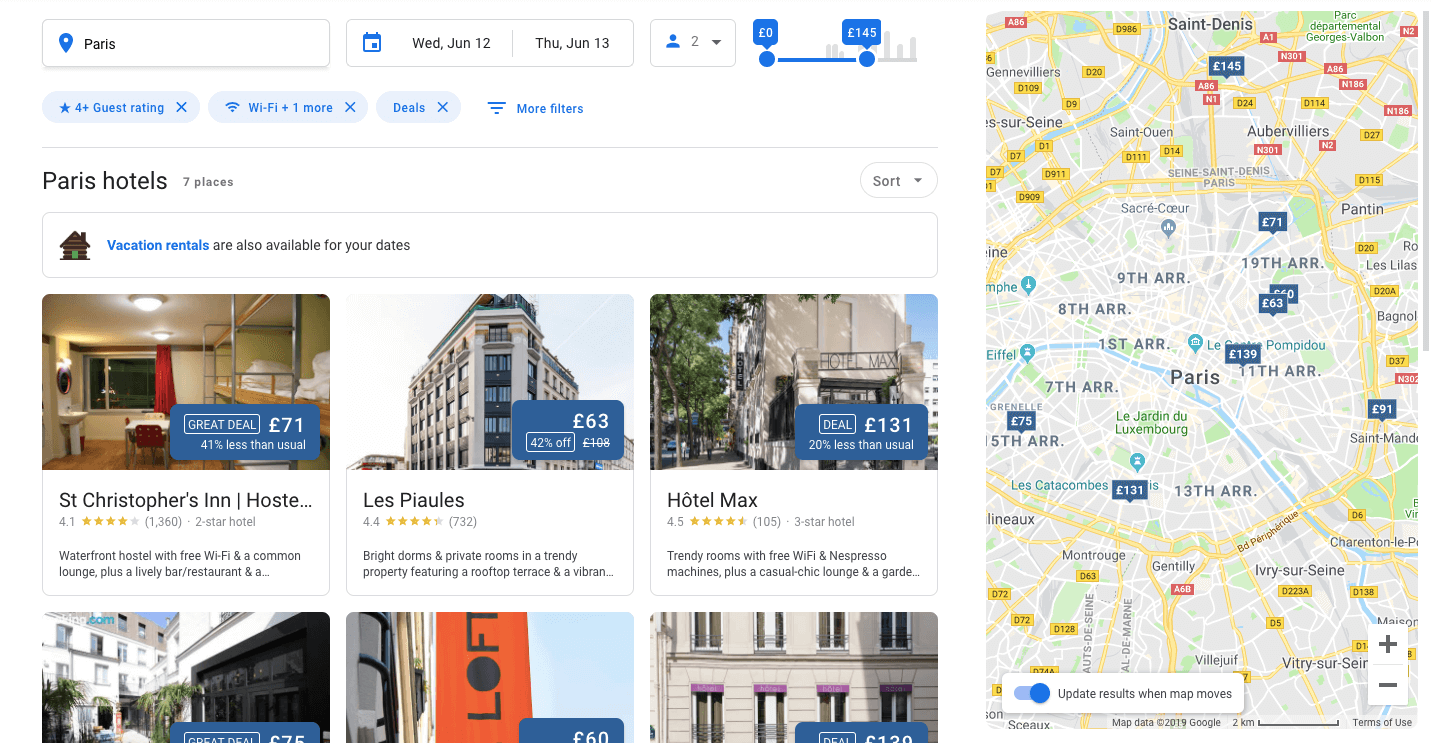The image size is (1433, 743).
Task: Open the calendar icon in date field
Action: (x=372, y=43)
